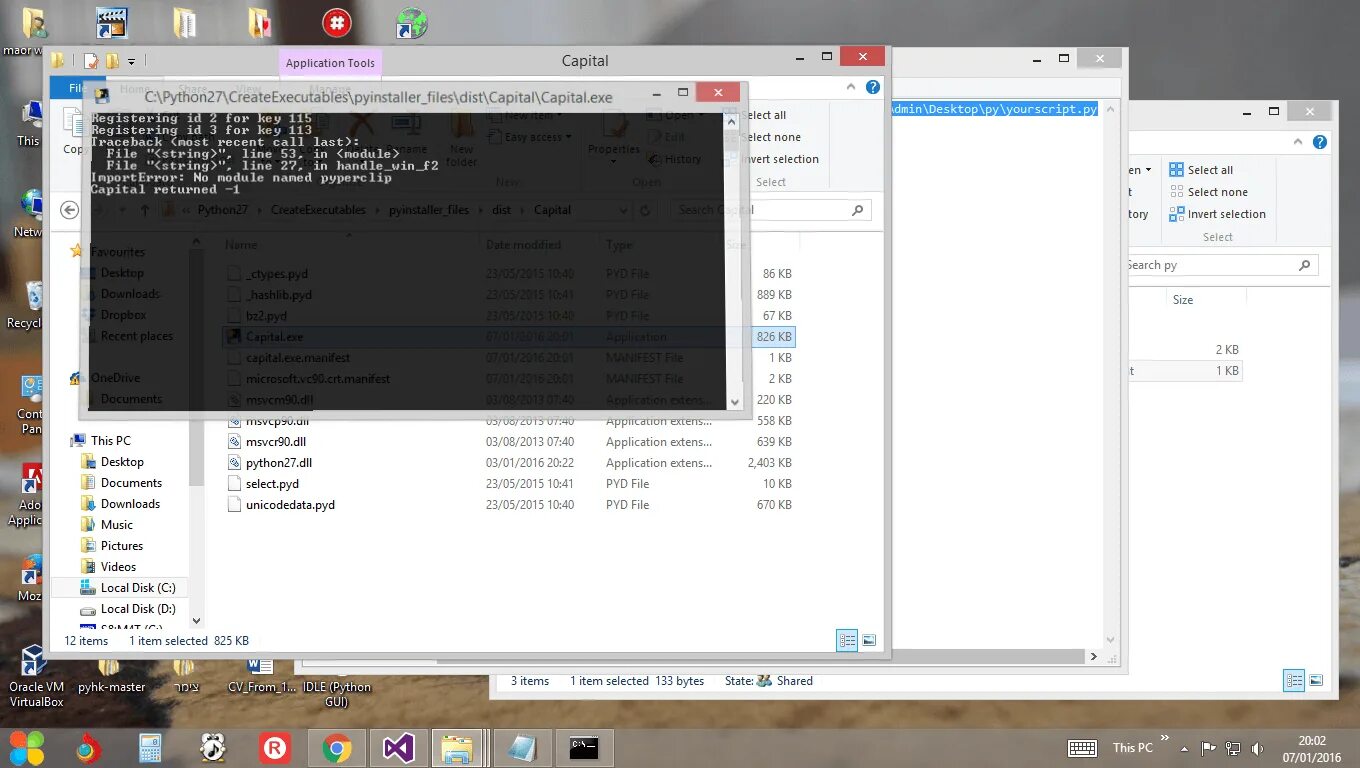Click the search magnifier in Capital window
Viewport: 1360px width, 768px height.
click(x=857, y=210)
